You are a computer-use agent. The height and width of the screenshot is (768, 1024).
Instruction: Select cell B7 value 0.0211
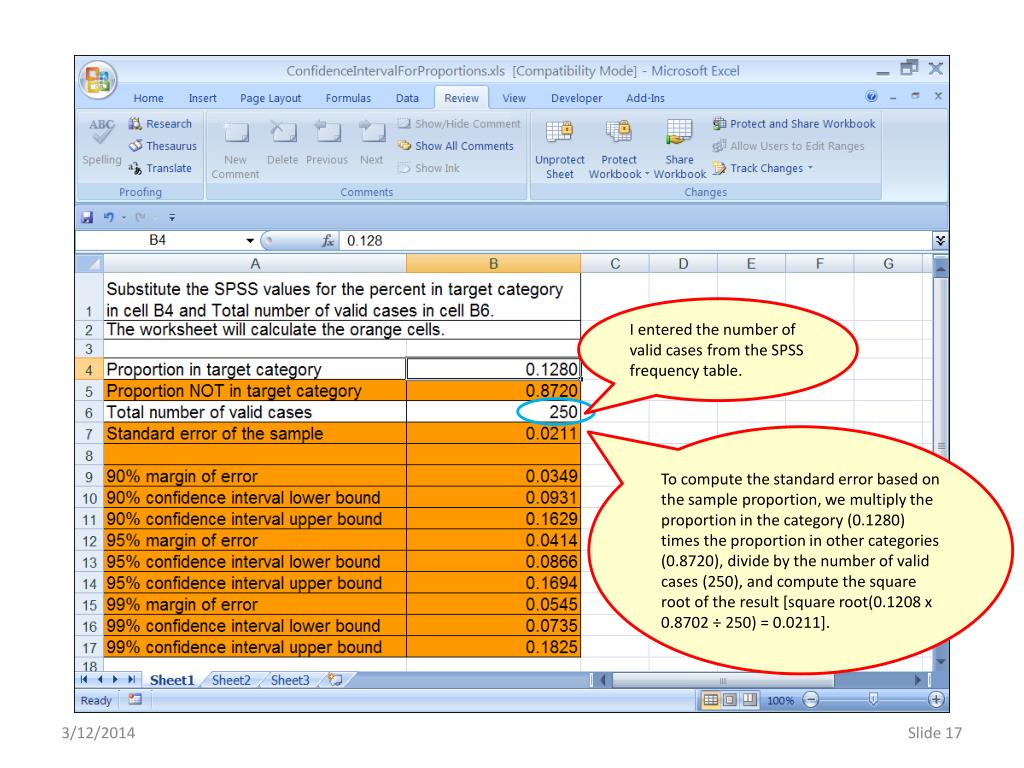click(x=493, y=434)
